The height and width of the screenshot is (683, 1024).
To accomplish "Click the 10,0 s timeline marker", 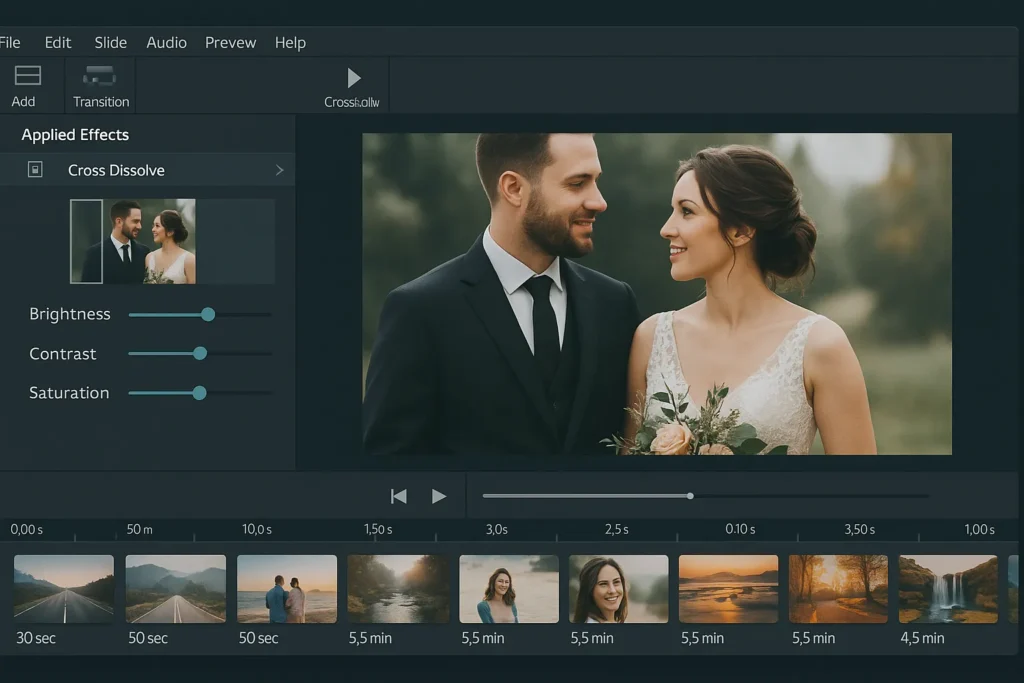I will tap(257, 529).
